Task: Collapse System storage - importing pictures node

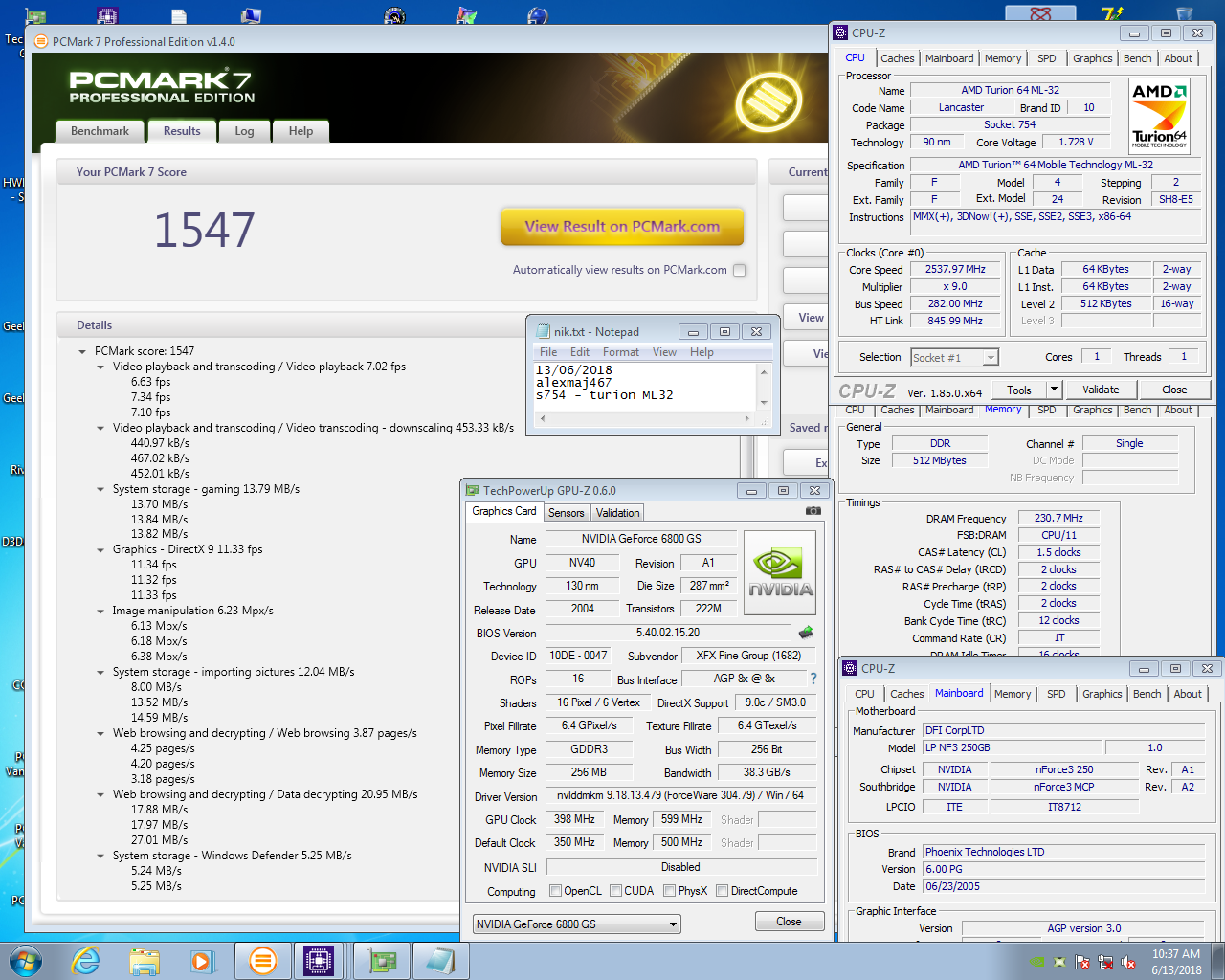Action: [100, 672]
